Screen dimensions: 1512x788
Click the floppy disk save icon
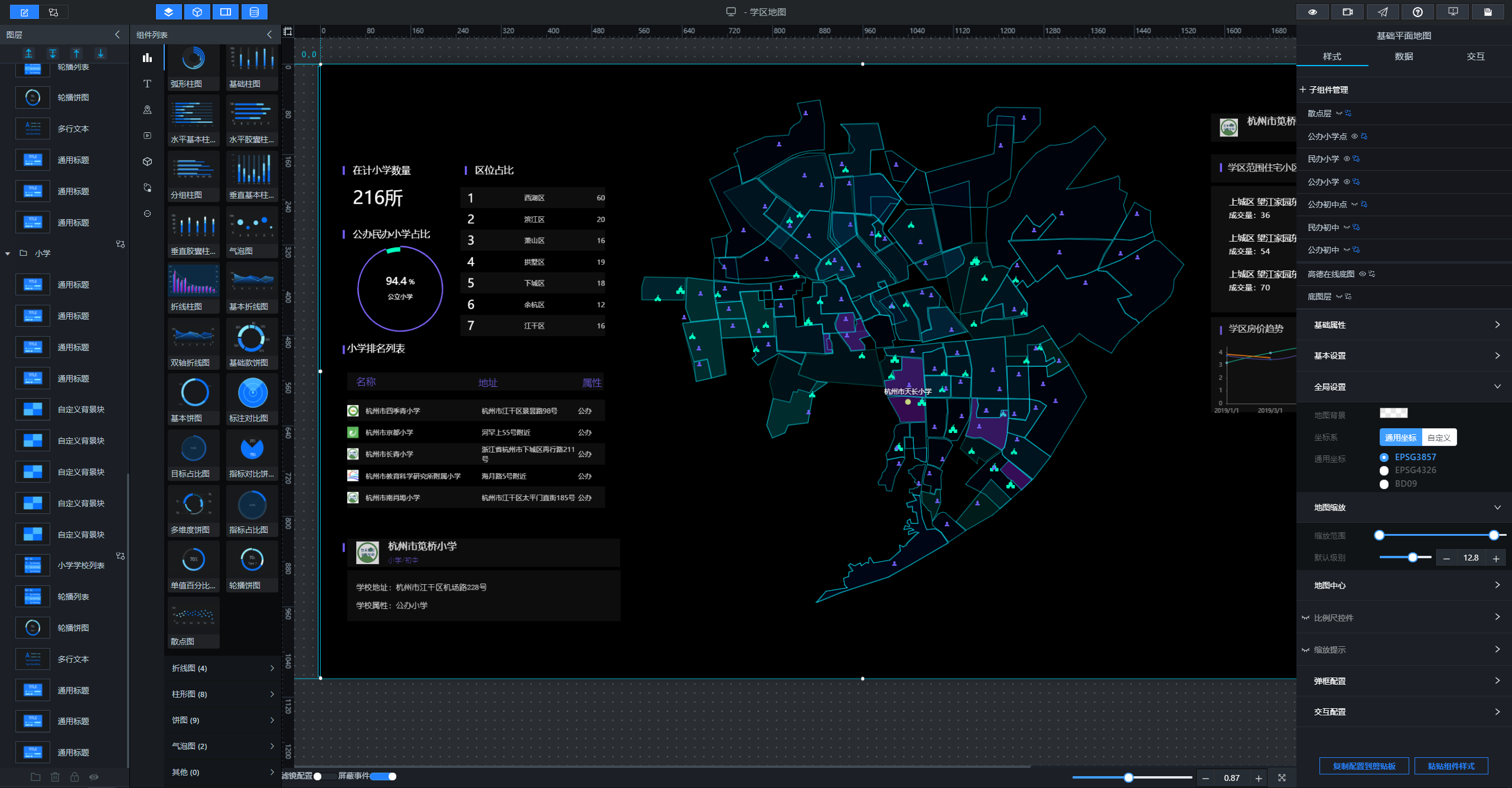(1487, 12)
